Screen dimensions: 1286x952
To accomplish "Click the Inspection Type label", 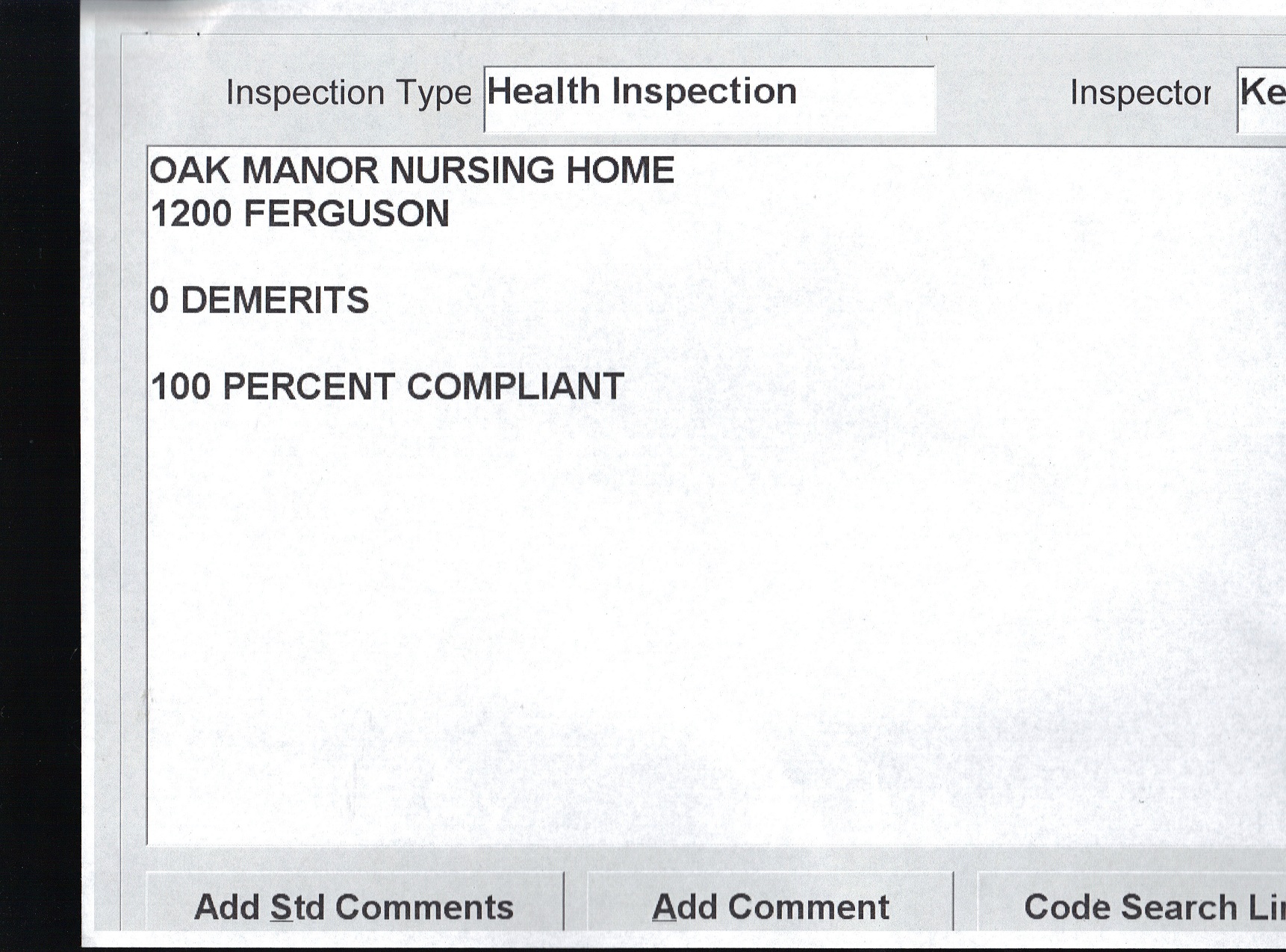I will pos(348,93).
